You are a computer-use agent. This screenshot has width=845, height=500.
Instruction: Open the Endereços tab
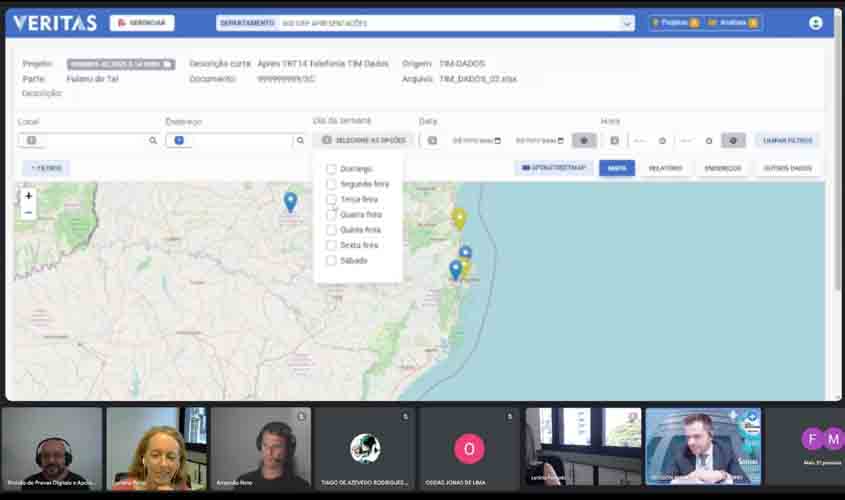(x=722, y=168)
